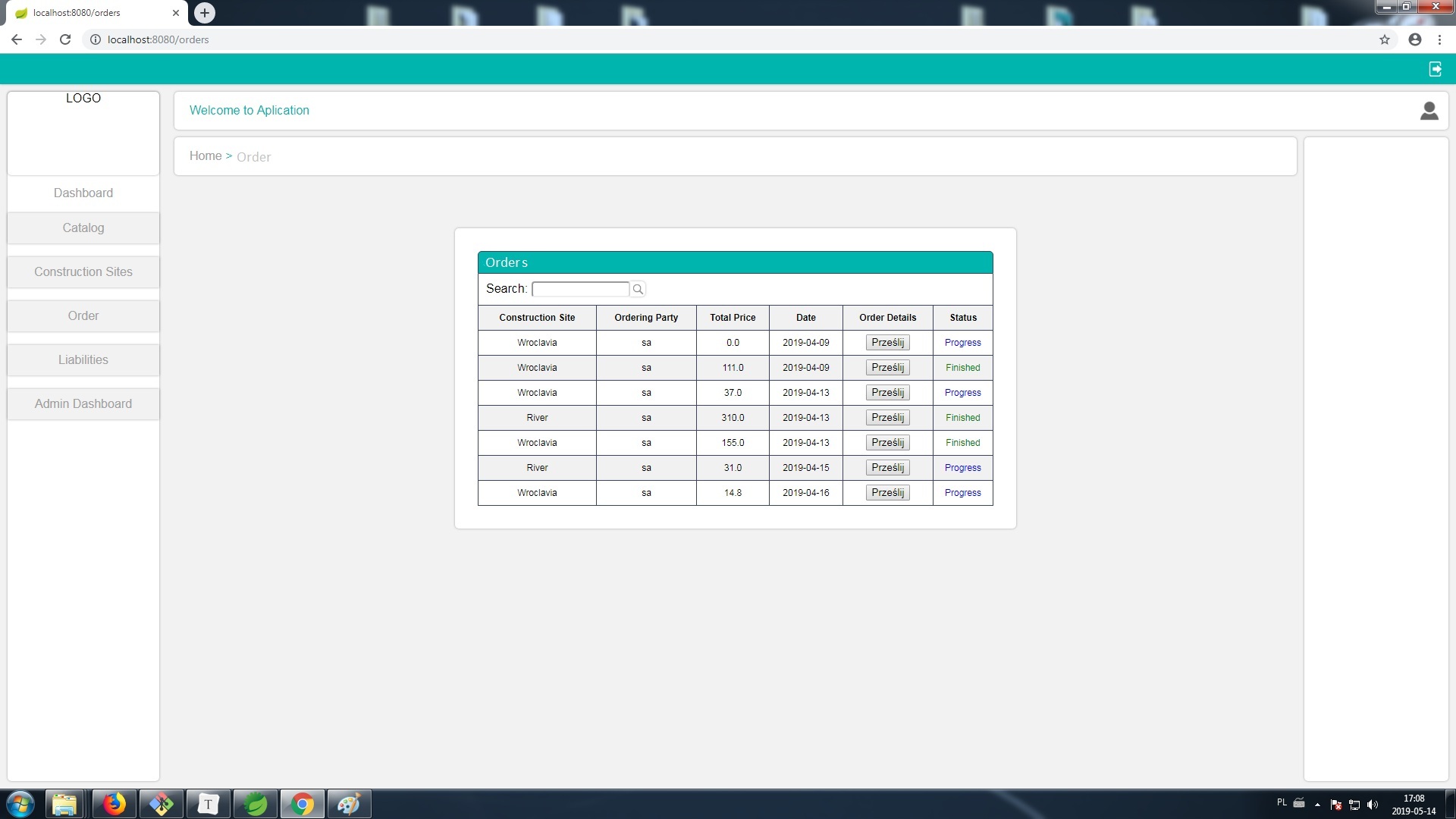Viewport: 1456px width, 819px height.
Task: Click the search magnifier icon
Action: [x=638, y=289]
